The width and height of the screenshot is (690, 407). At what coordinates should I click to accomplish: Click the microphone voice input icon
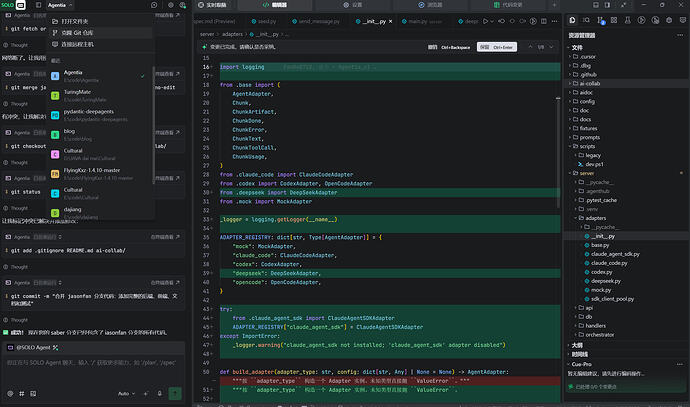(159, 393)
